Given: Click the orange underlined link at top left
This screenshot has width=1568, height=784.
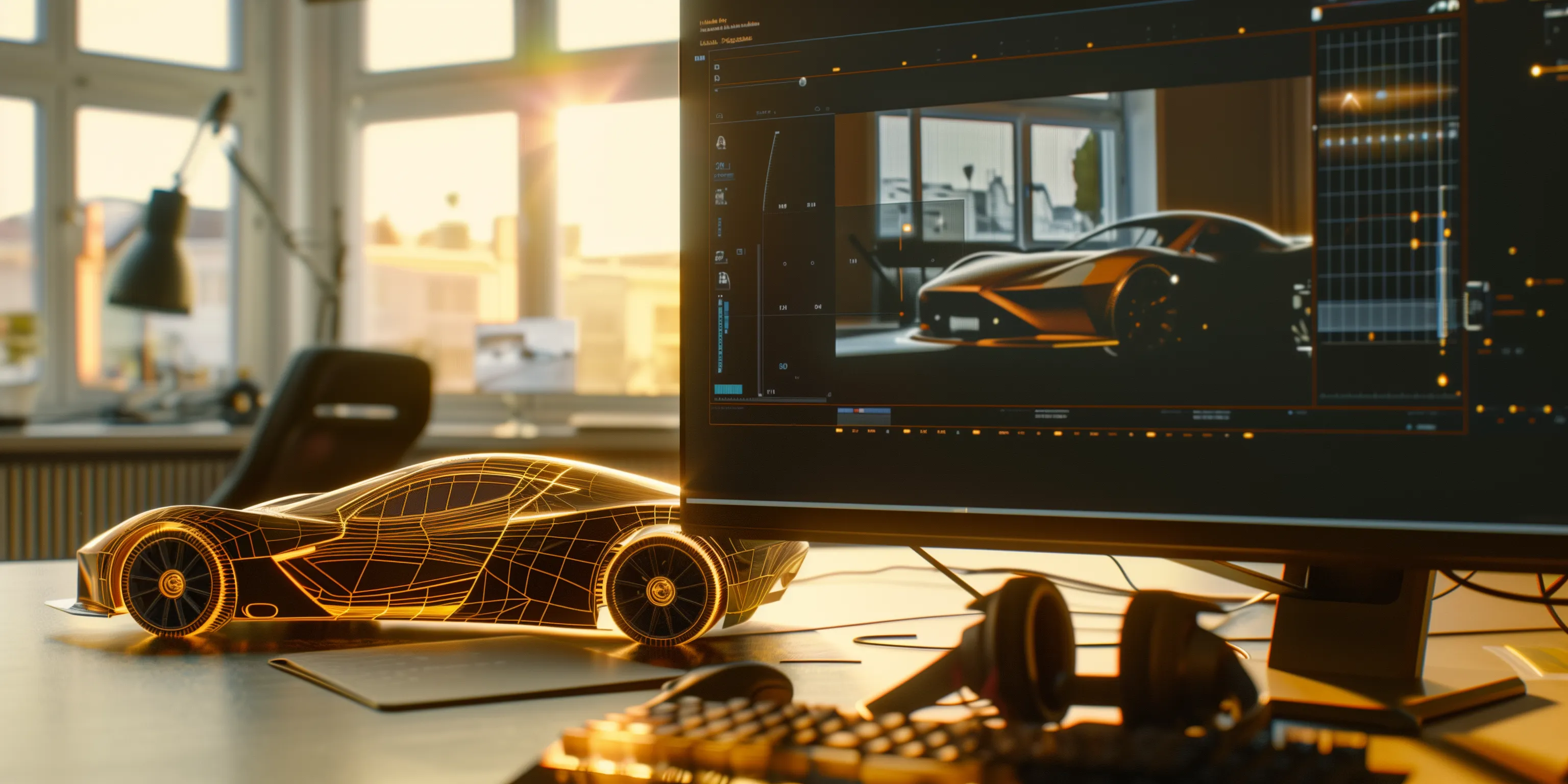Looking at the screenshot, I should (x=708, y=42).
